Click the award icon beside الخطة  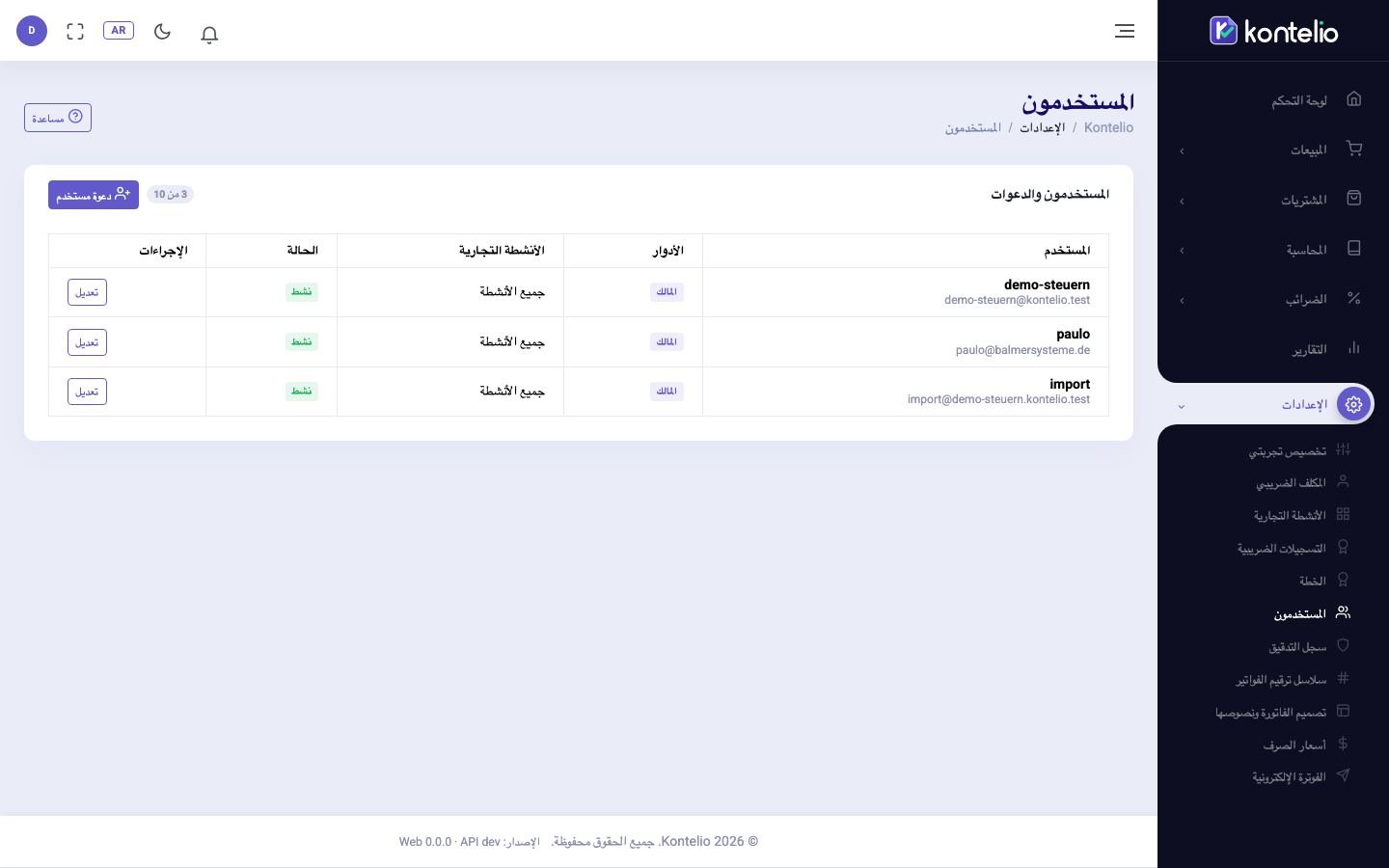coord(1343,580)
